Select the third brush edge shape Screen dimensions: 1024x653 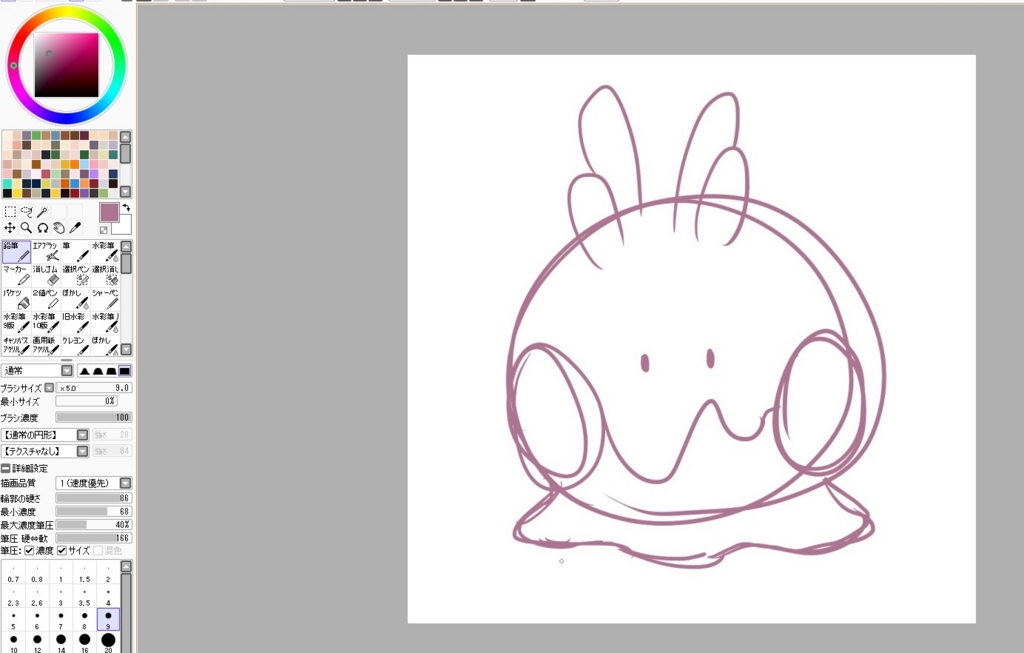pos(111,371)
